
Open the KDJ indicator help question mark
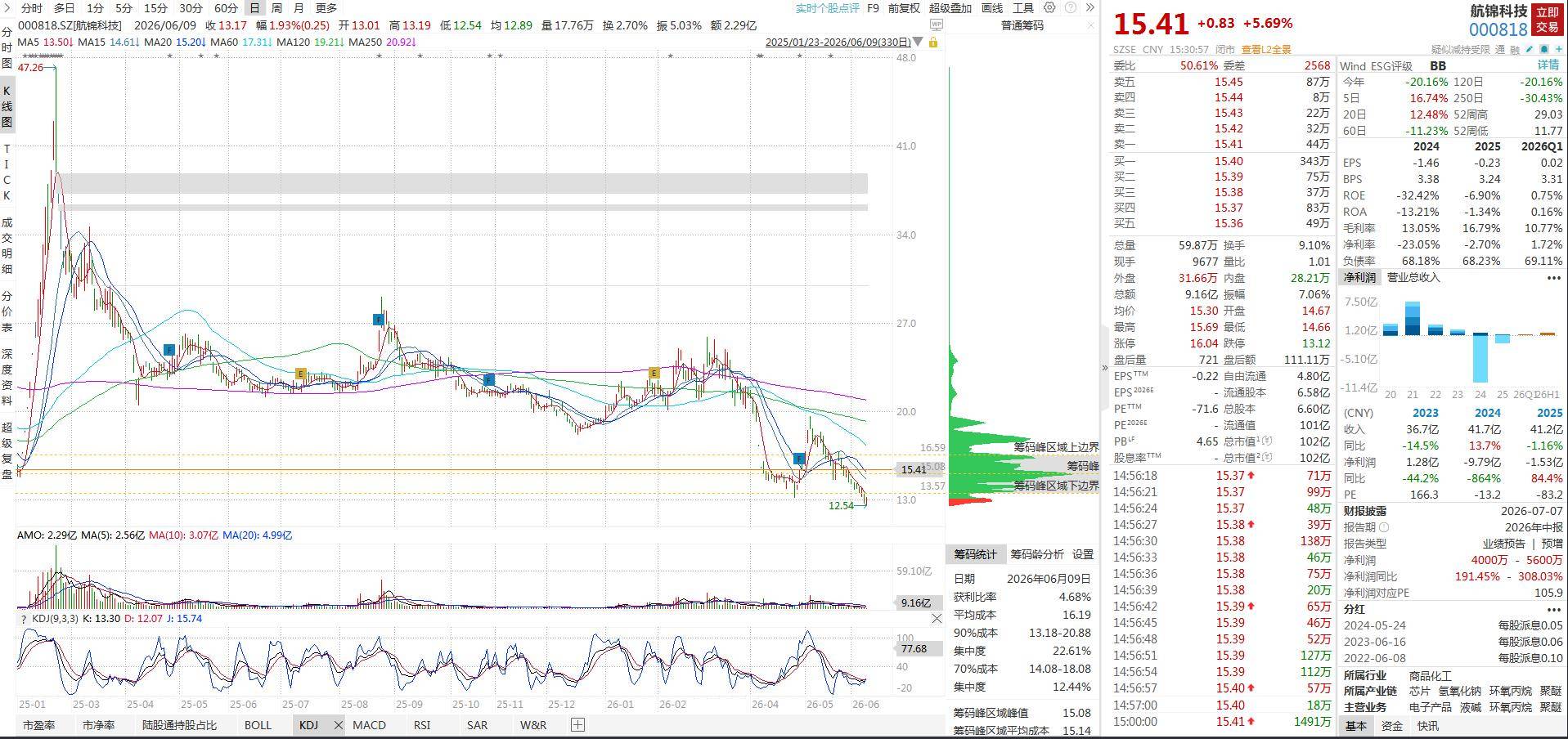coord(23,619)
